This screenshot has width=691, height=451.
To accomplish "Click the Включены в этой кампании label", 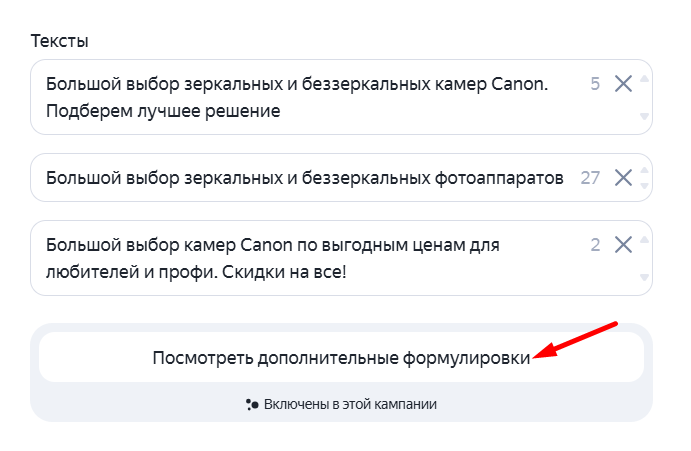I will click(x=350, y=405).
